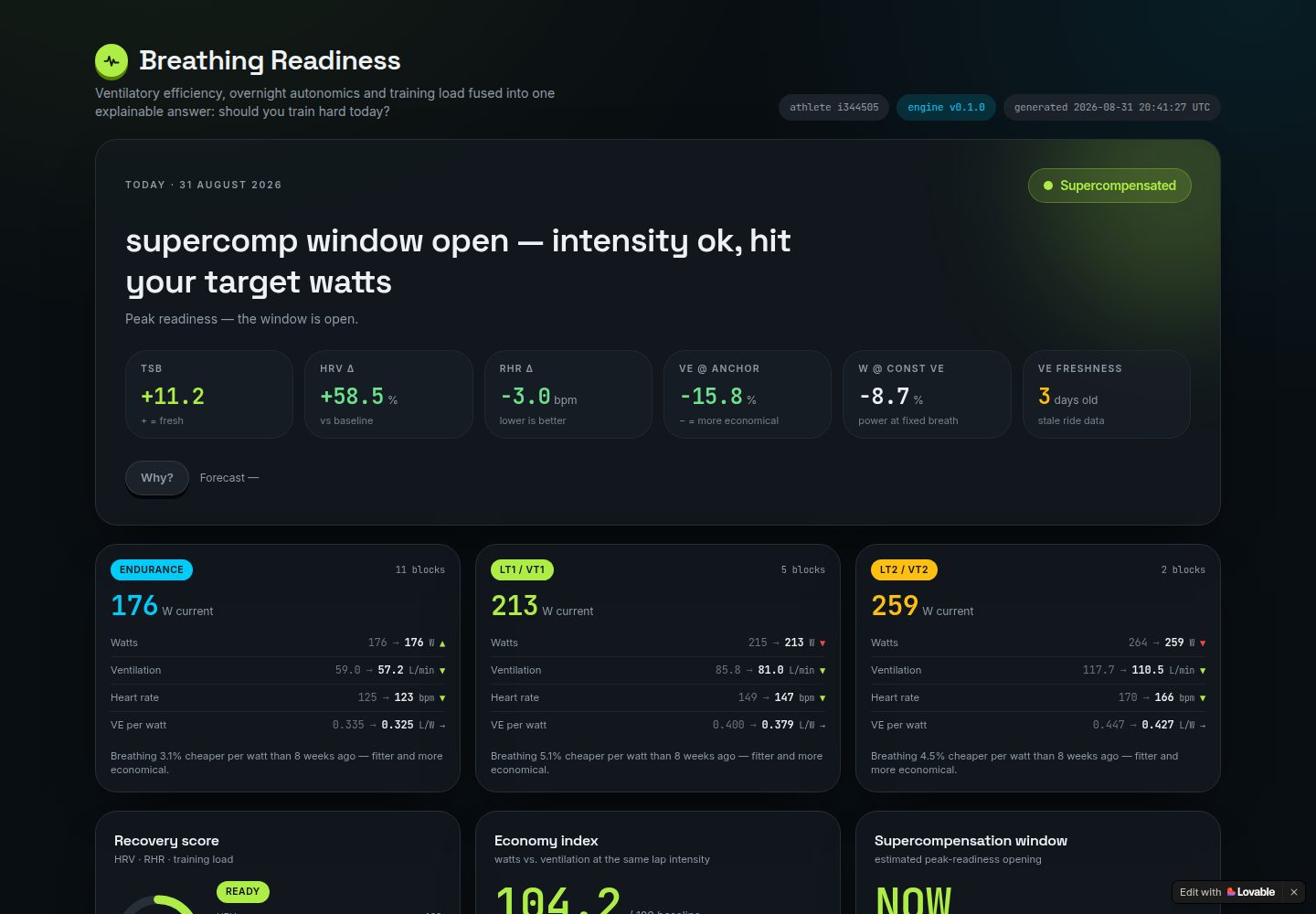Open the Why? explanation button
The height and width of the screenshot is (914, 1316).
157,478
